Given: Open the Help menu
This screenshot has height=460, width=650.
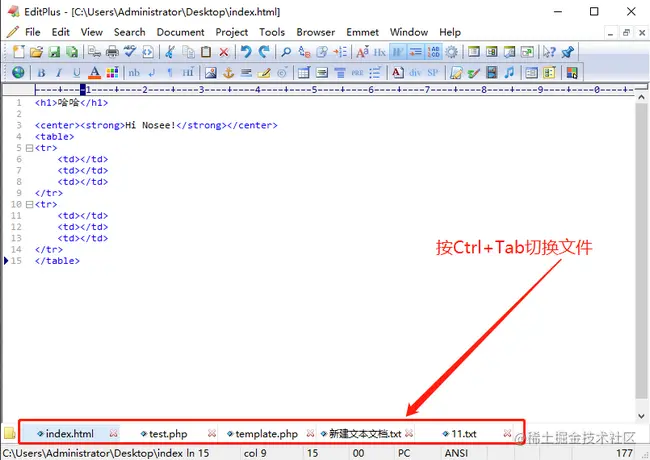Looking at the screenshot, I should (x=450, y=32).
